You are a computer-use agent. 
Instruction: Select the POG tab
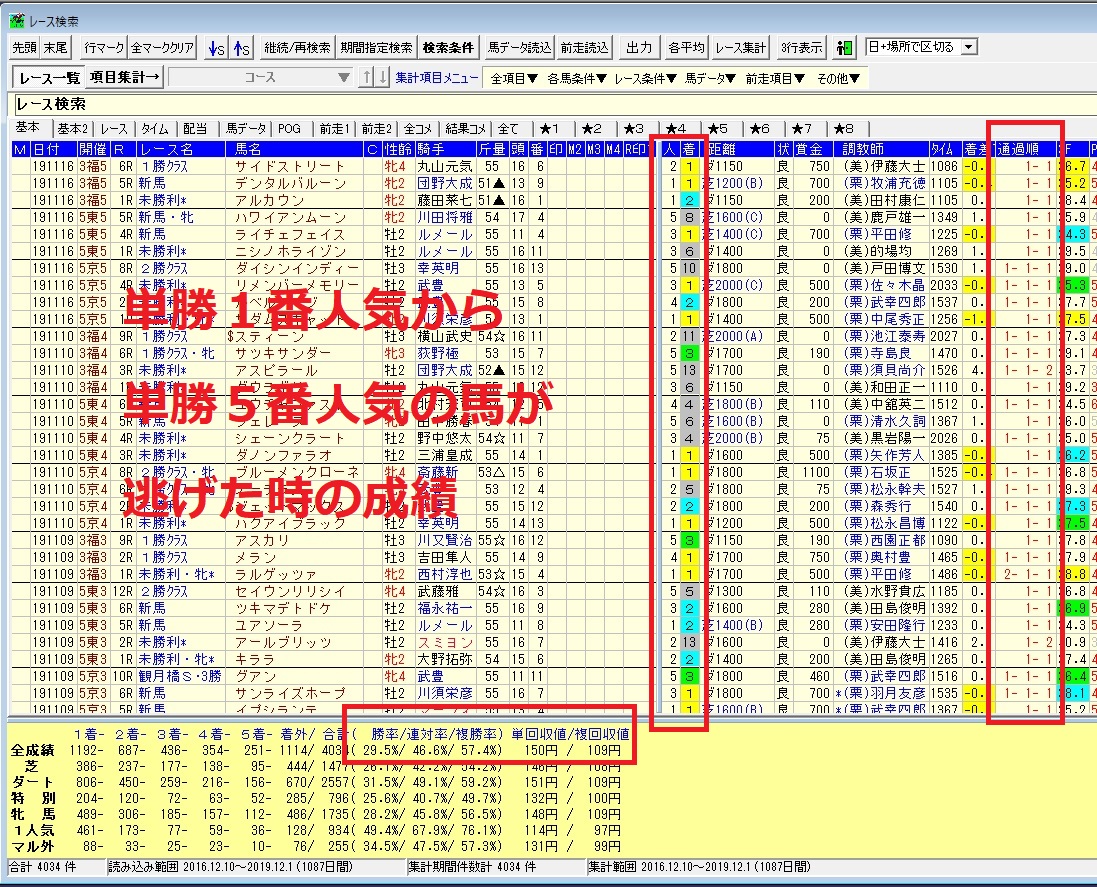tap(289, 129)
